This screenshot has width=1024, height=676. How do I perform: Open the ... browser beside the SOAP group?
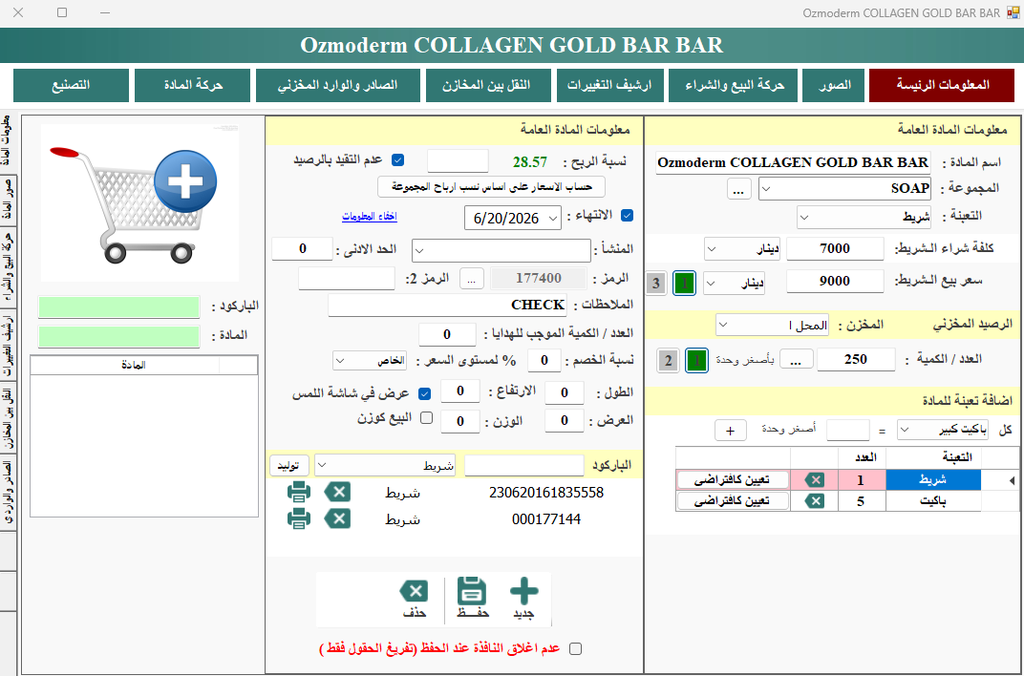click(738, 188)
